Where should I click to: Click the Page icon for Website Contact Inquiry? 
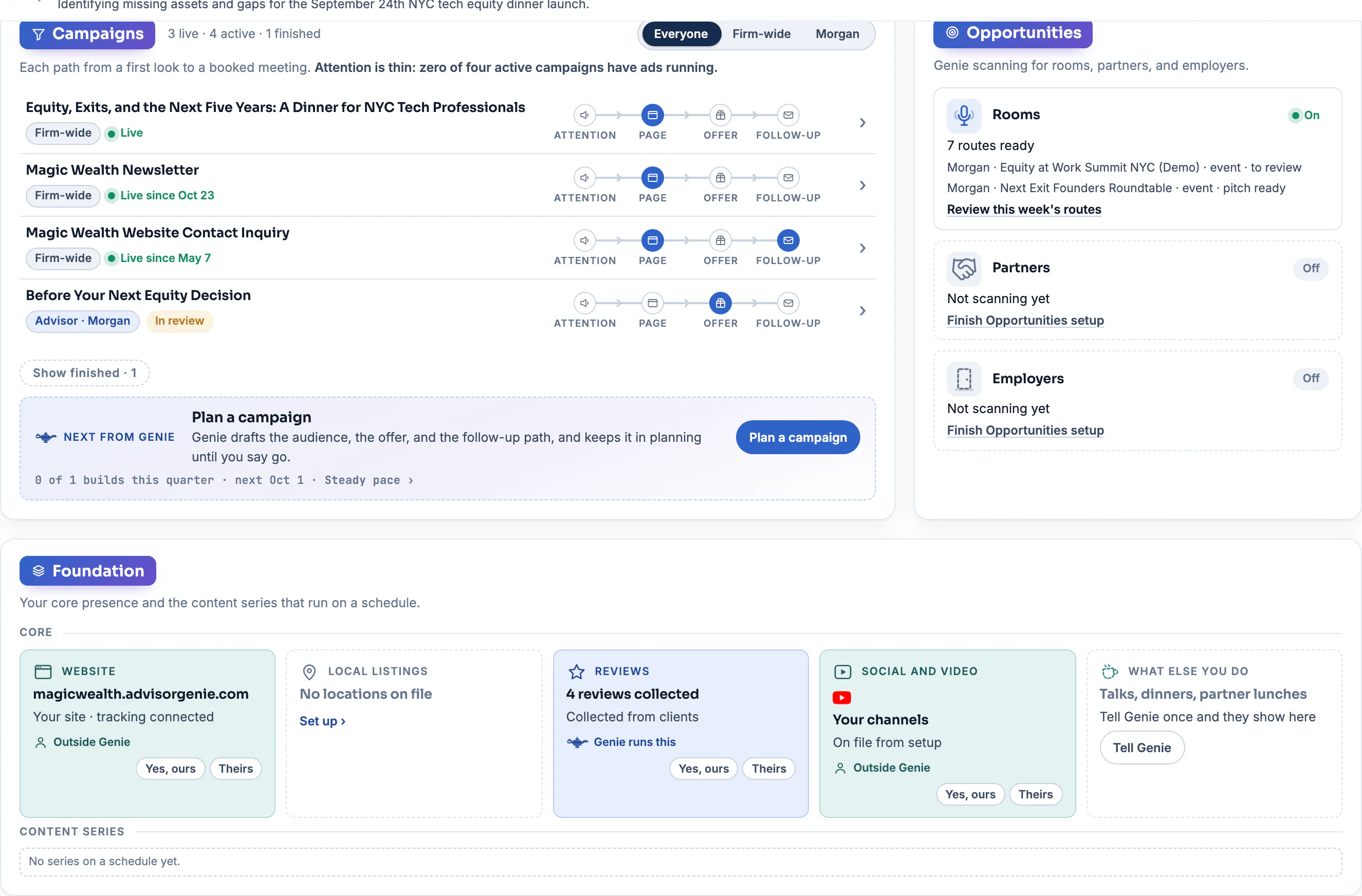pyautogui.click(x=652, y=240)
